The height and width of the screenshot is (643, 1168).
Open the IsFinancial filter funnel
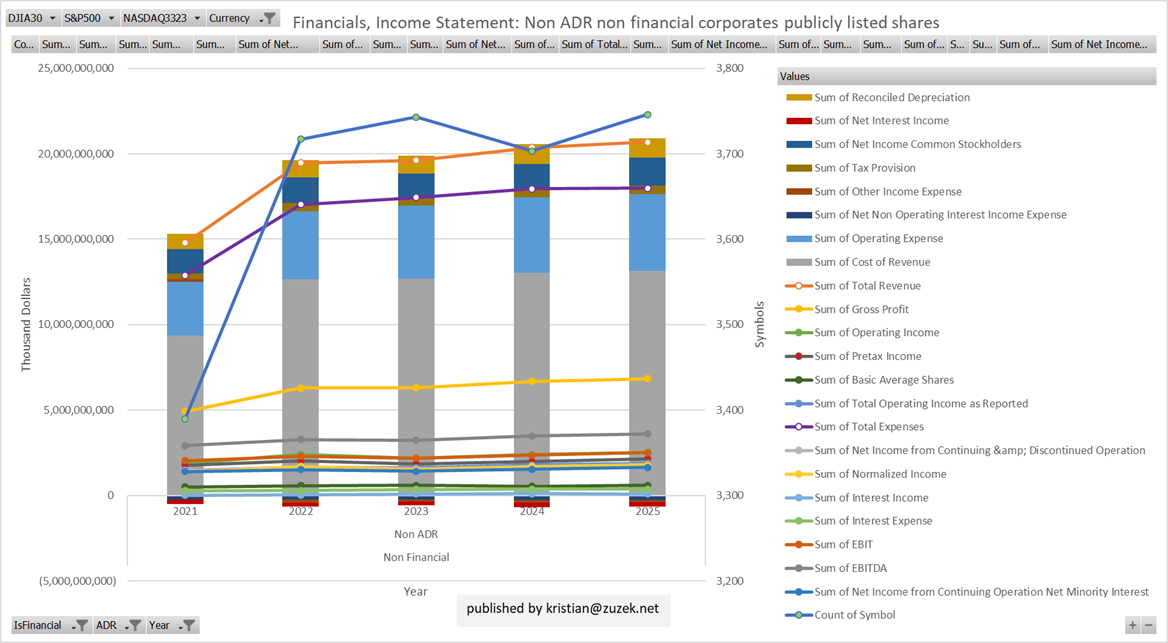coord(81,626)
